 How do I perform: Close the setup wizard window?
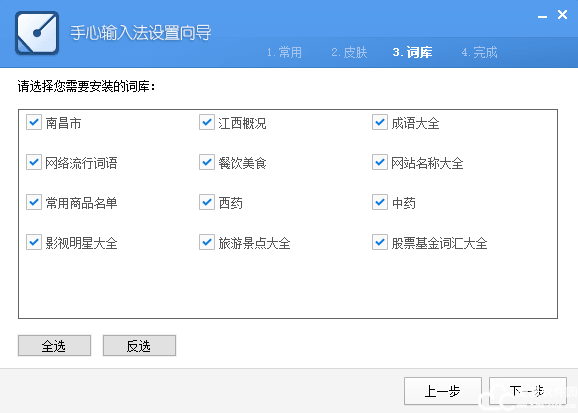tap(563, 15)
